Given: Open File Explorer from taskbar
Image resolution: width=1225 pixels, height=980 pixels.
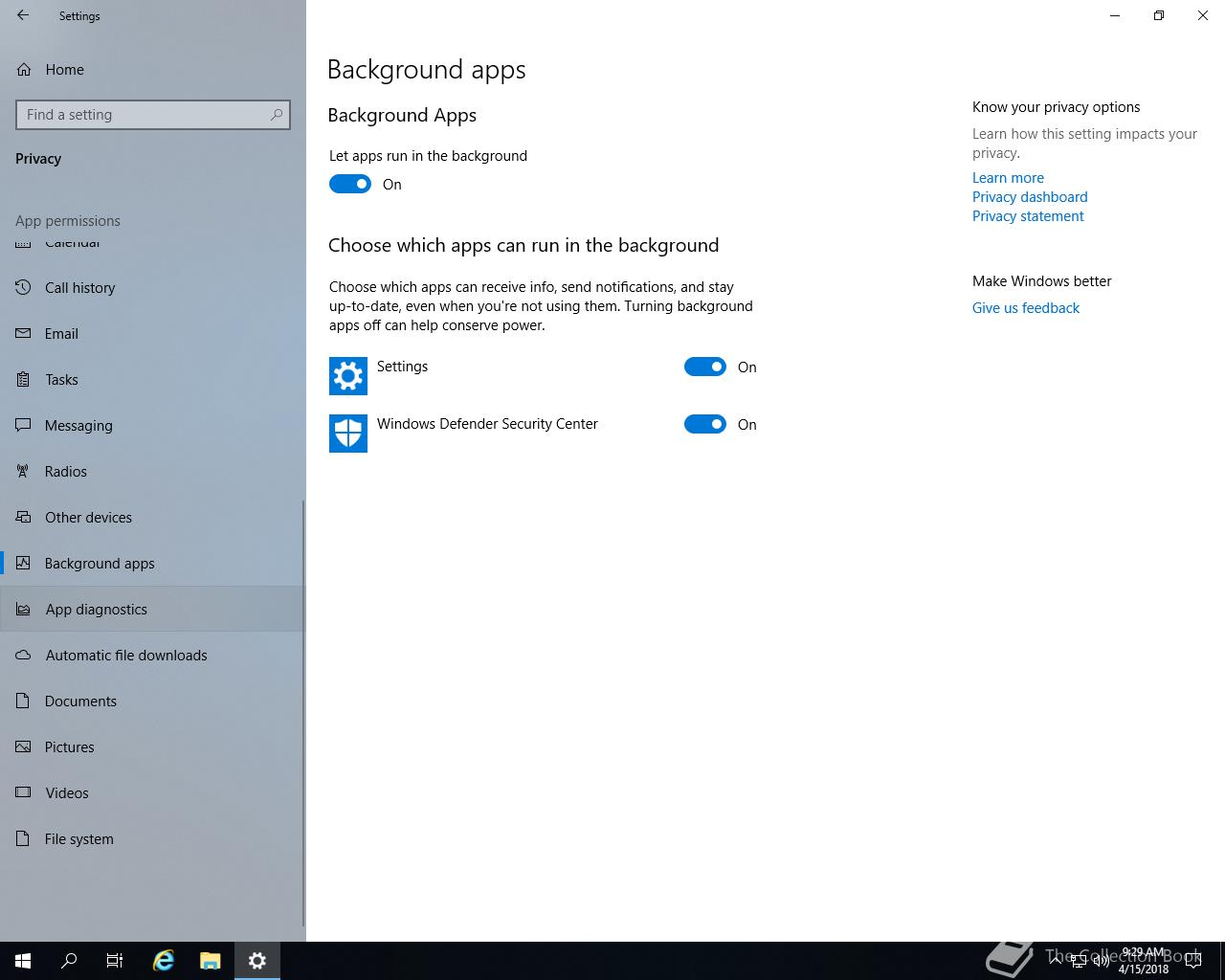Looking at the screenshot, I should [211, 961].
